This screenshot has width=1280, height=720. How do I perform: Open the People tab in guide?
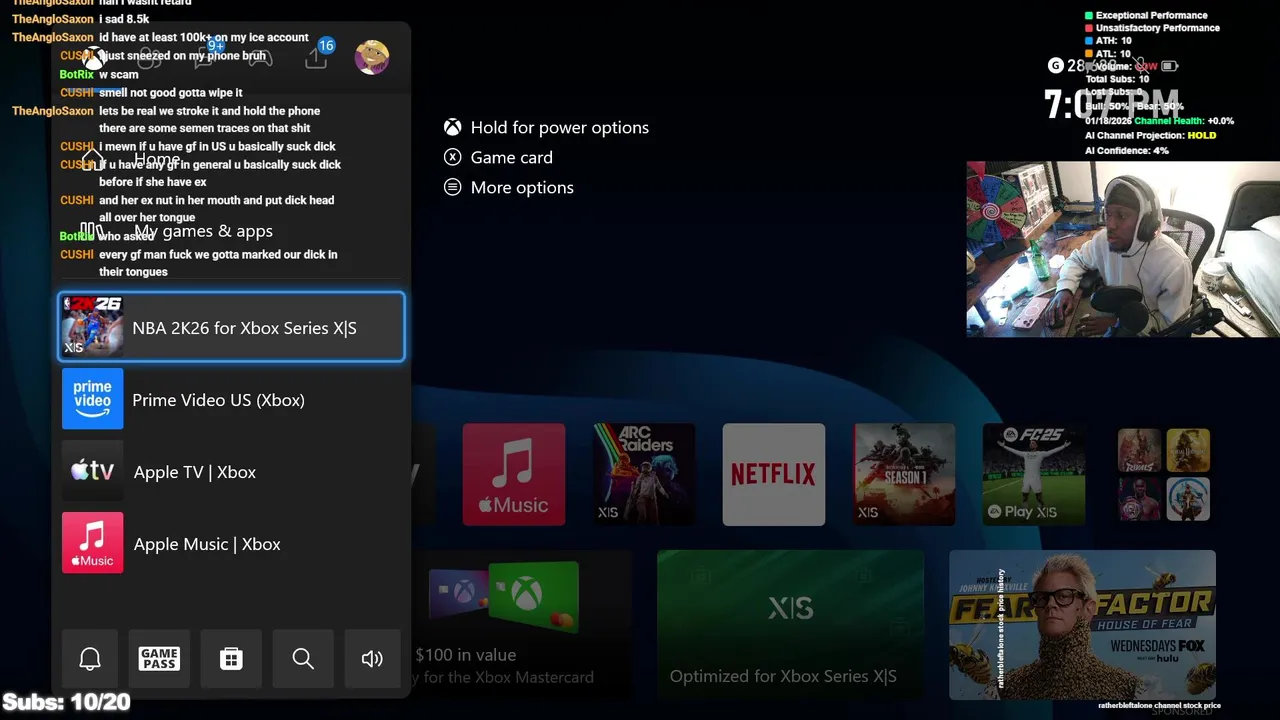(x=149, y=58)
